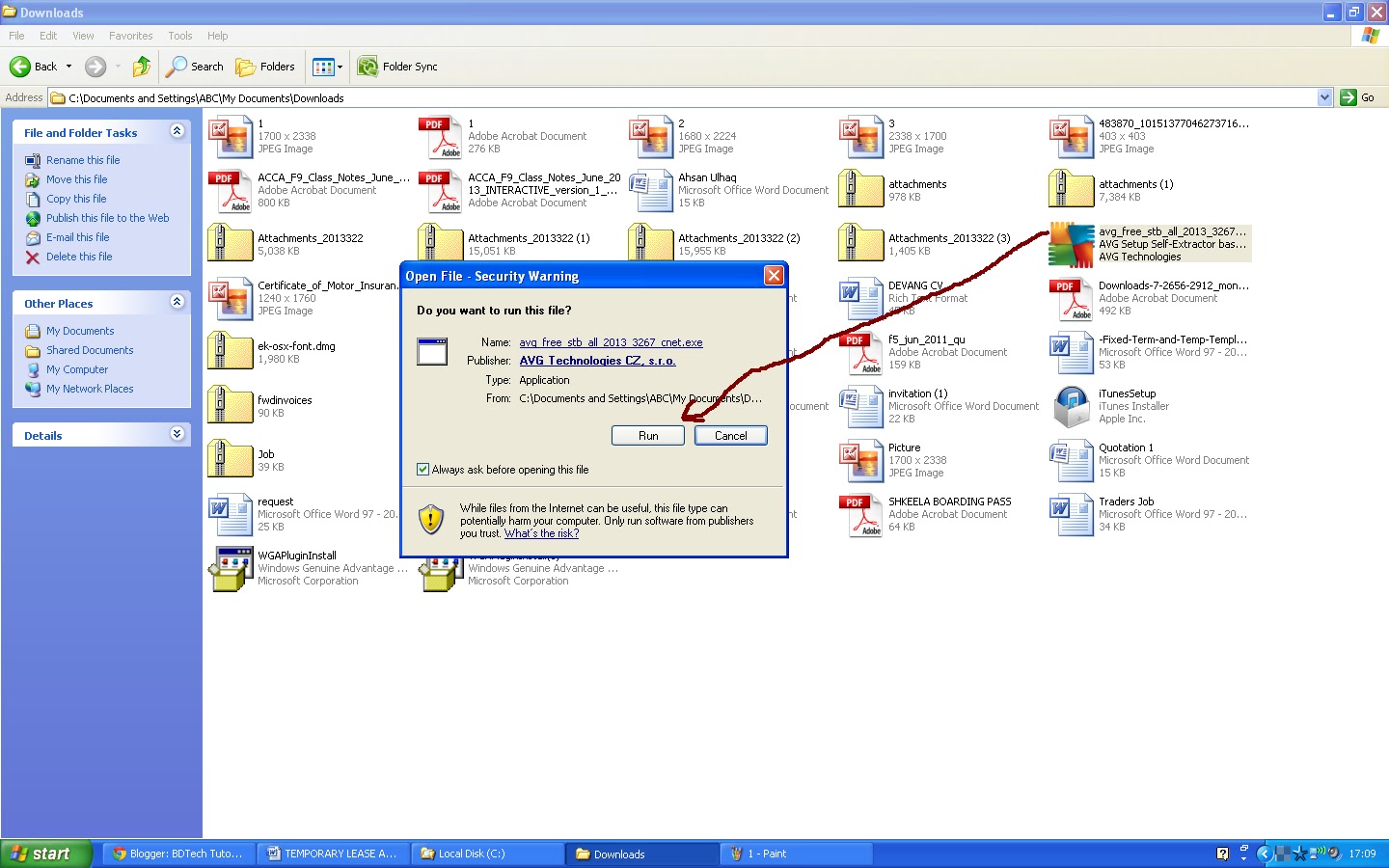Switch to Local Disk (C:) taskbar item
1389x868 pixels.
[x=489, y=854]
